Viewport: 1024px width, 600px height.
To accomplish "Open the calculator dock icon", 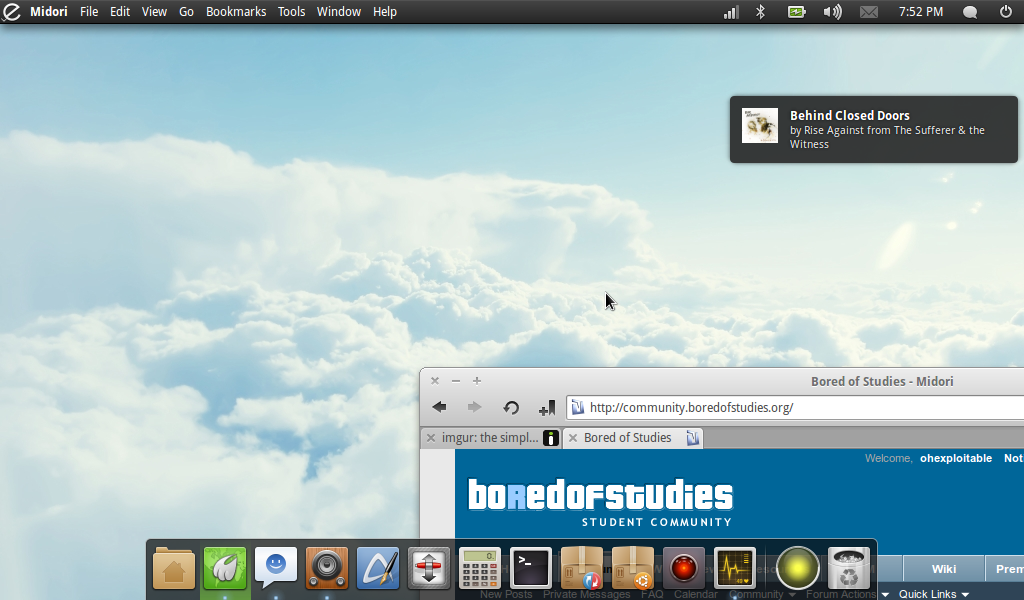I will coord(479,569).
